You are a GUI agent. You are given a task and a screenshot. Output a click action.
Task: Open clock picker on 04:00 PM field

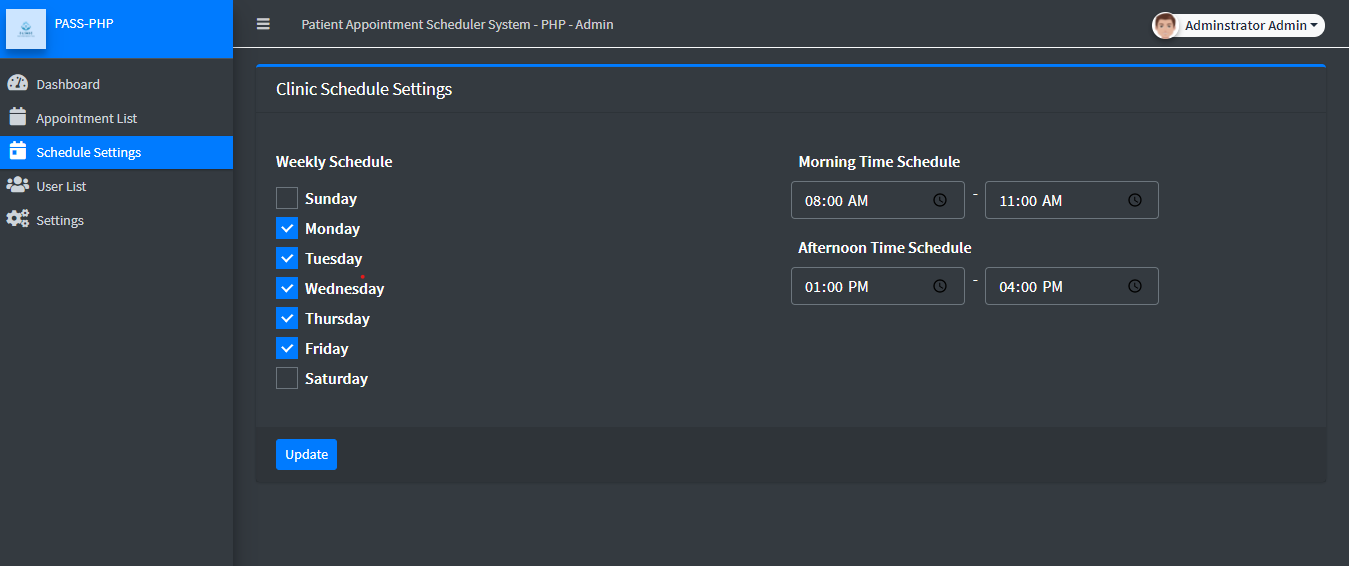click(1135, 286)
